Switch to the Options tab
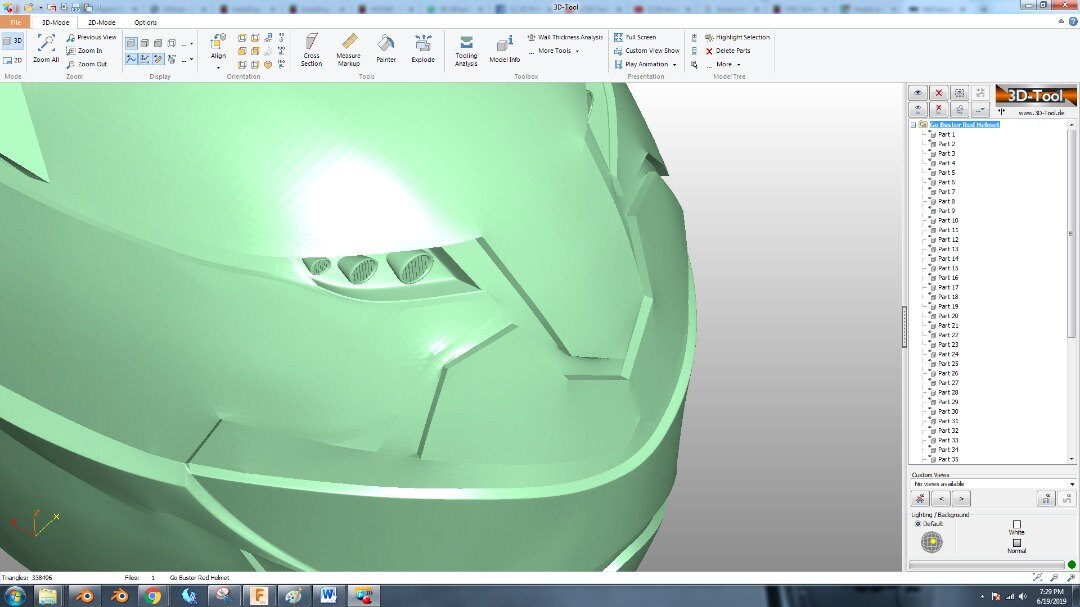1080x607 pixels. [x=145, y=22]
